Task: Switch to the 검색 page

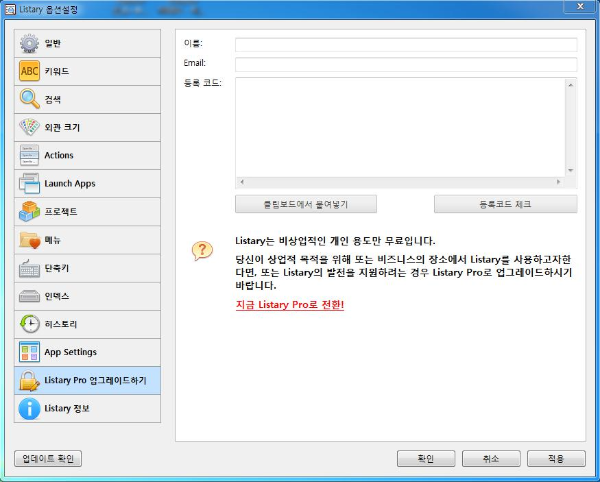Action: [87, 99]
